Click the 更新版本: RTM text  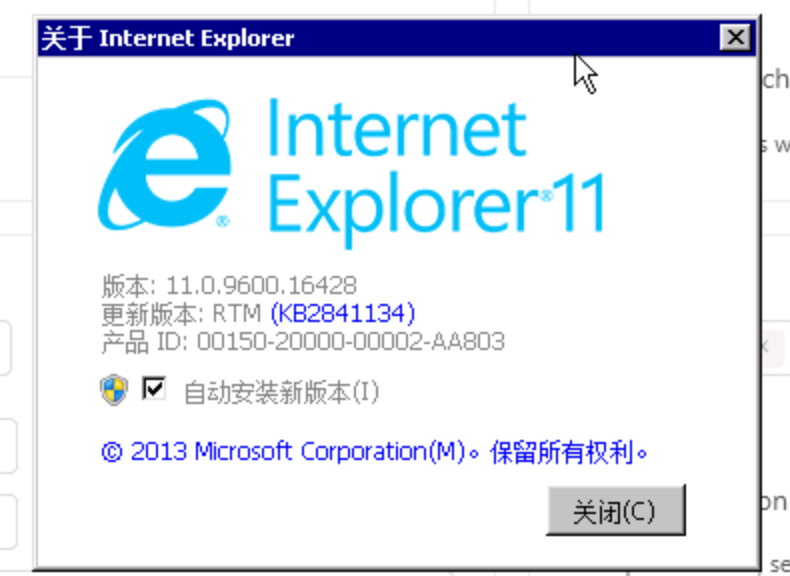181,314
